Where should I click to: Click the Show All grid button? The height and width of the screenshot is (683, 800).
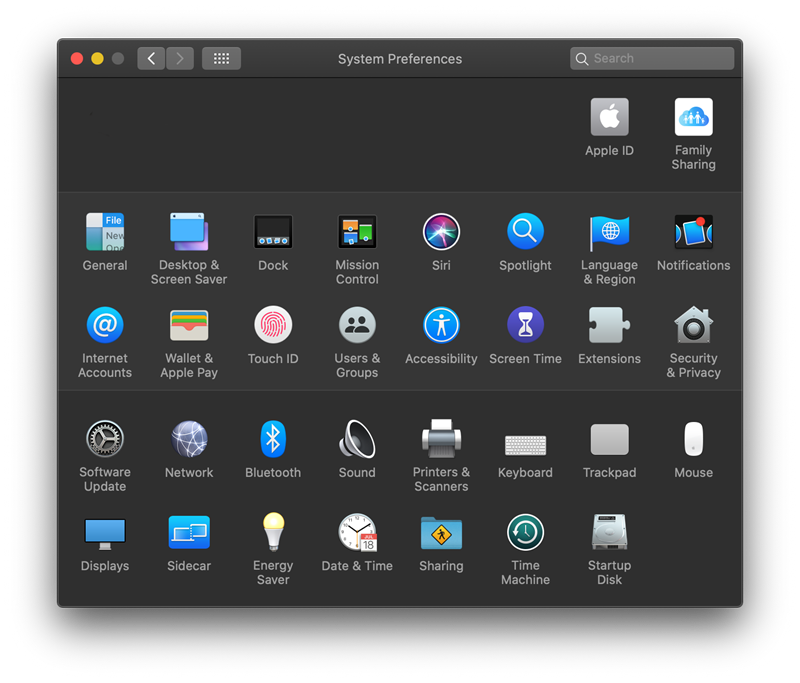coord(221,59)
